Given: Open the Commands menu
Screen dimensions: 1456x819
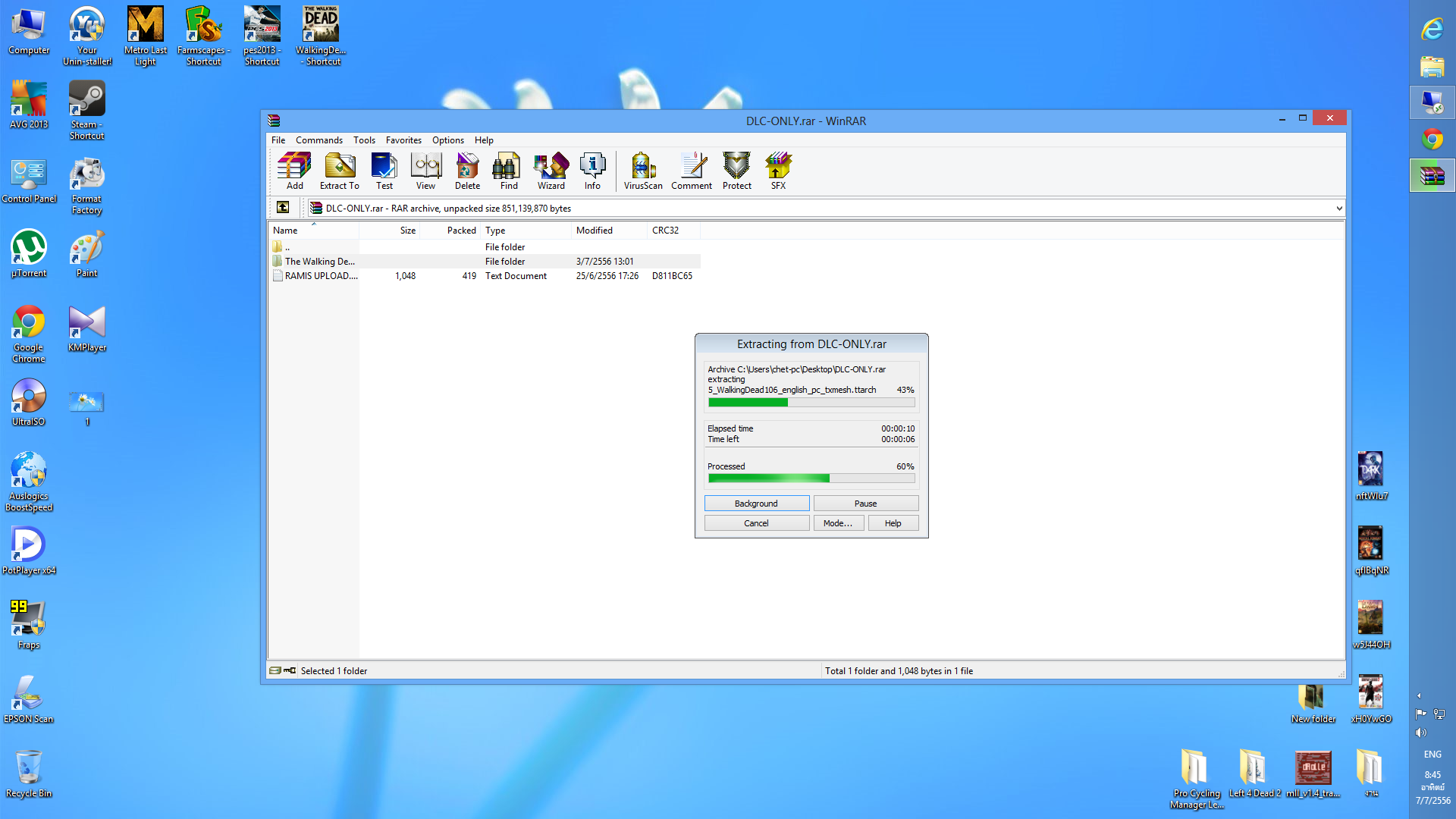Looking at the screenshot, I should coord(318,140).
